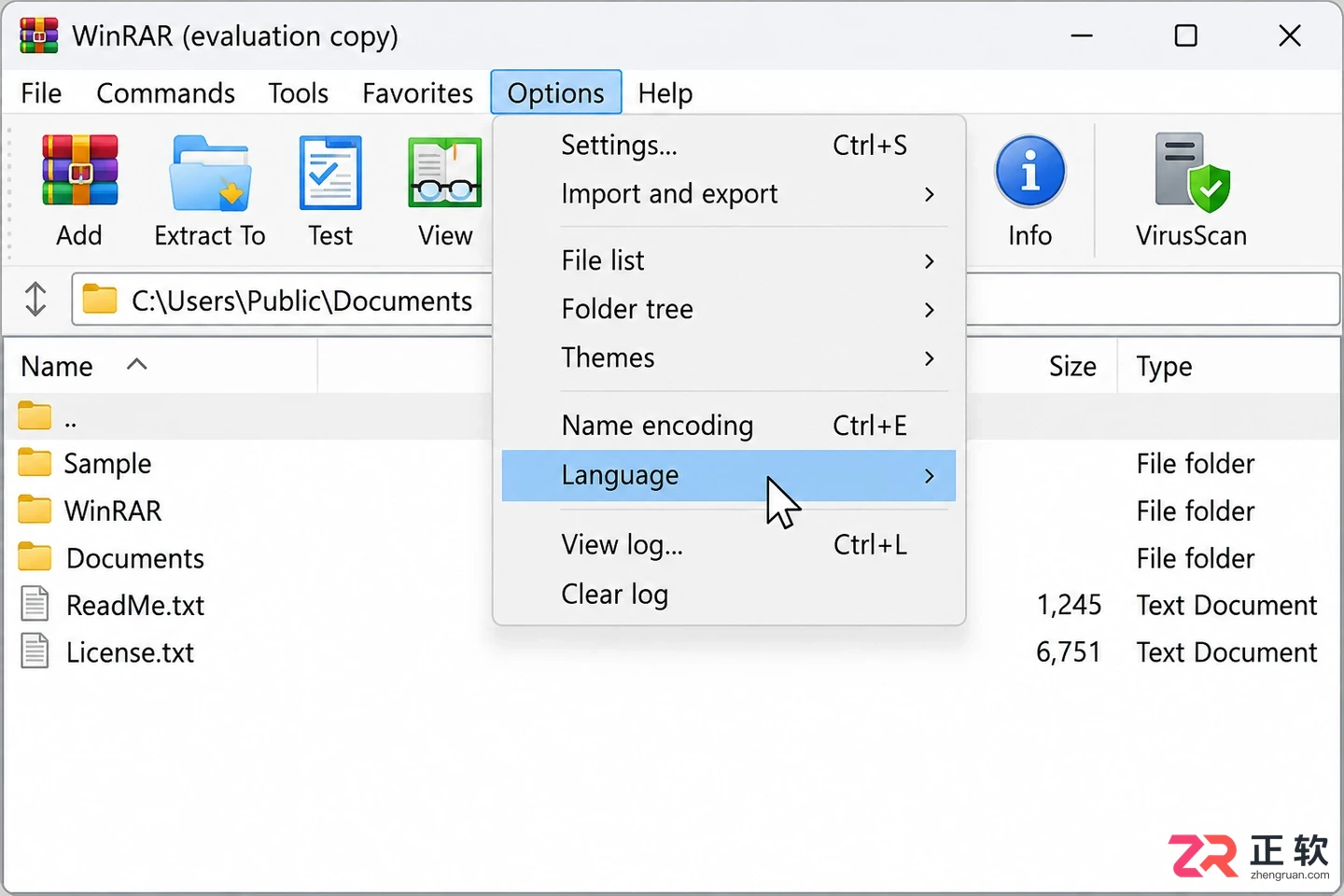The height and width of the screenshot is (896, 1344).
Task: Select View log... menu entry
Action: [728, 545]
